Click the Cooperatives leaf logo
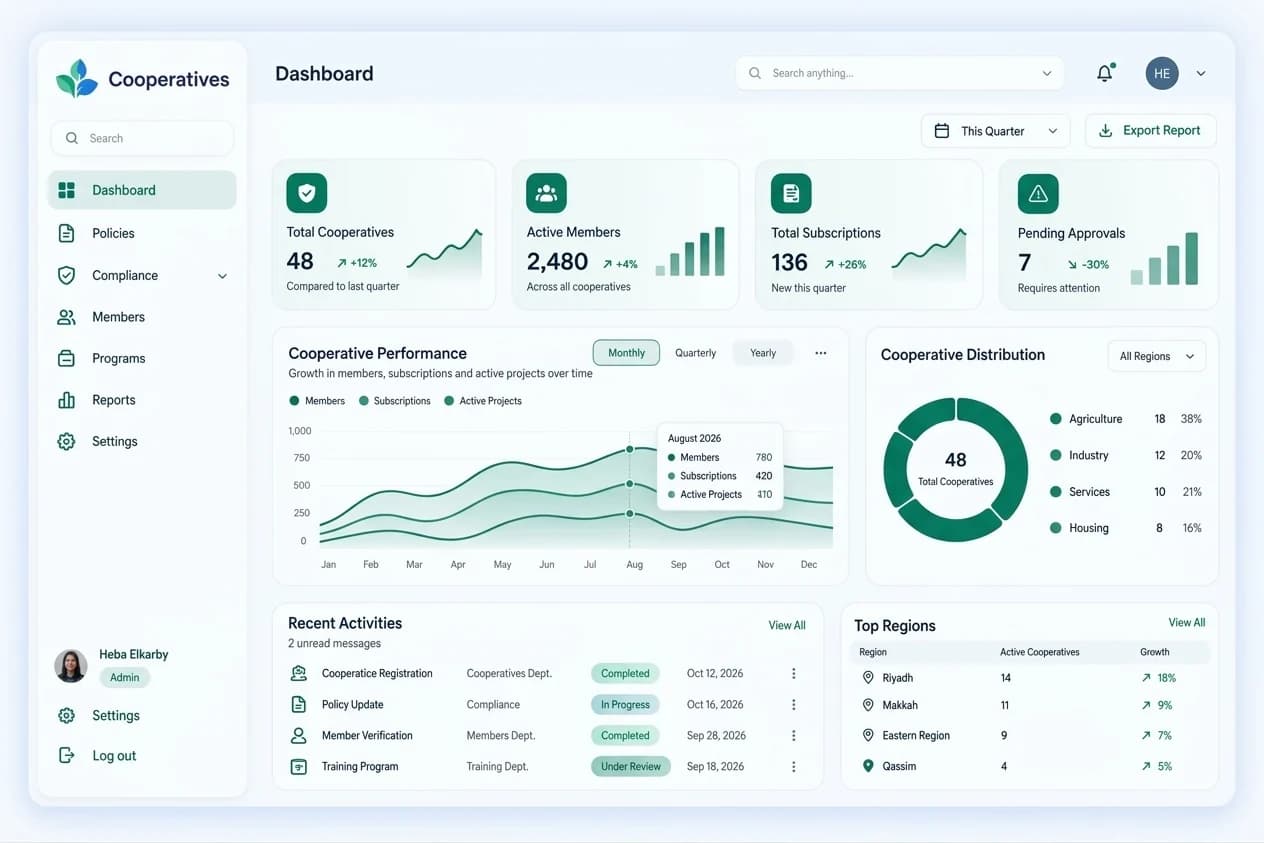The height and width of the screenshot is (843, 1264). tap(76, 78)
